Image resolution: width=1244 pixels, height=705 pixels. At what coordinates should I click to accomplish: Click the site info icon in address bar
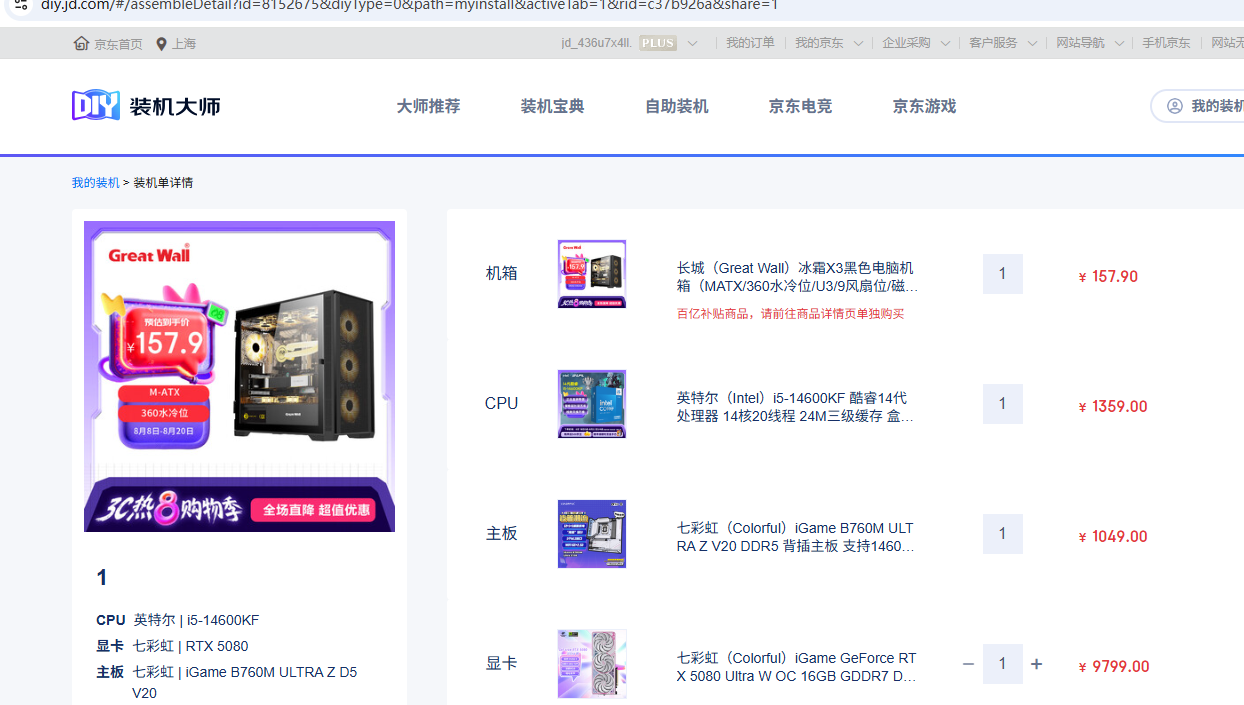[20, 5]
